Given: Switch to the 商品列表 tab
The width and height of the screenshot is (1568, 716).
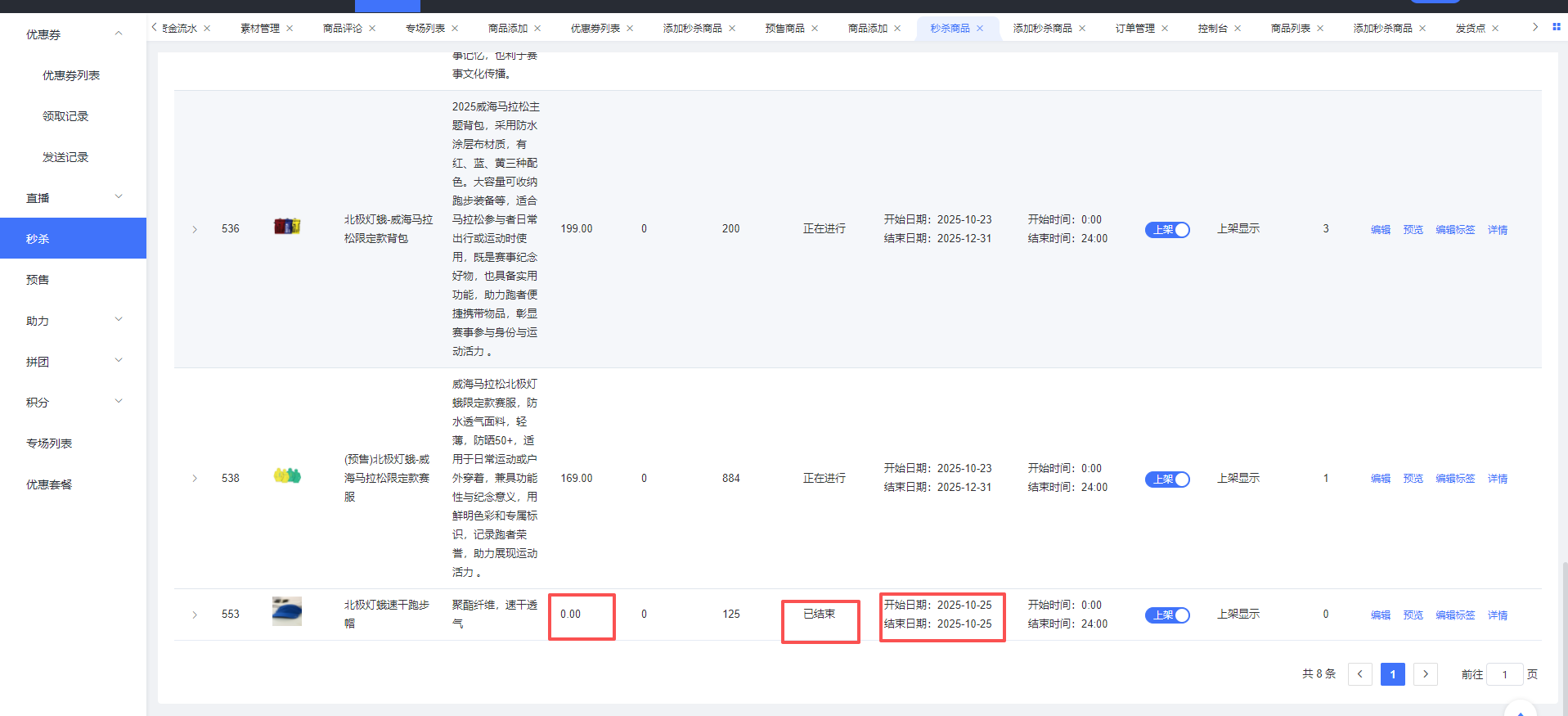Looking at the screenshot, I should (1290, 29).
